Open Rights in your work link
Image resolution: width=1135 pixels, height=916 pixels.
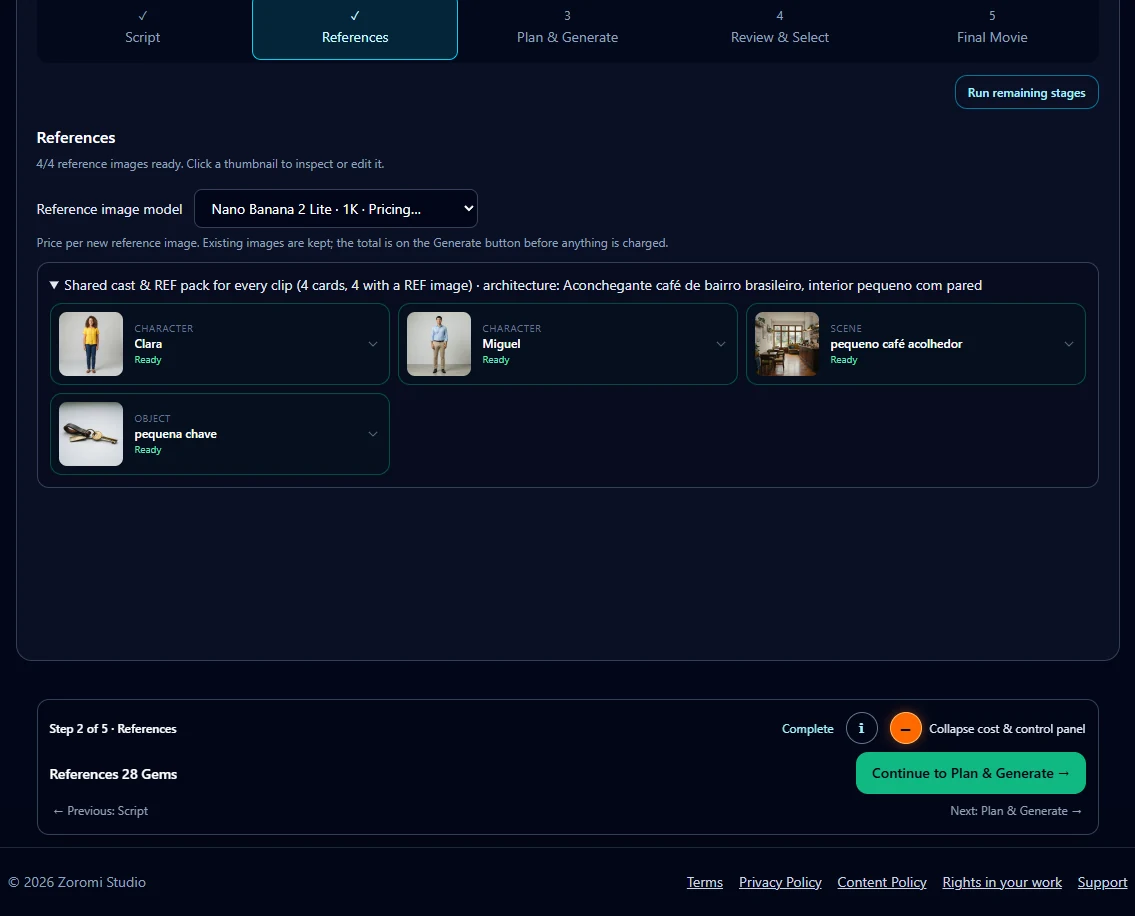pyautogui.click(x=1002, y=882)
